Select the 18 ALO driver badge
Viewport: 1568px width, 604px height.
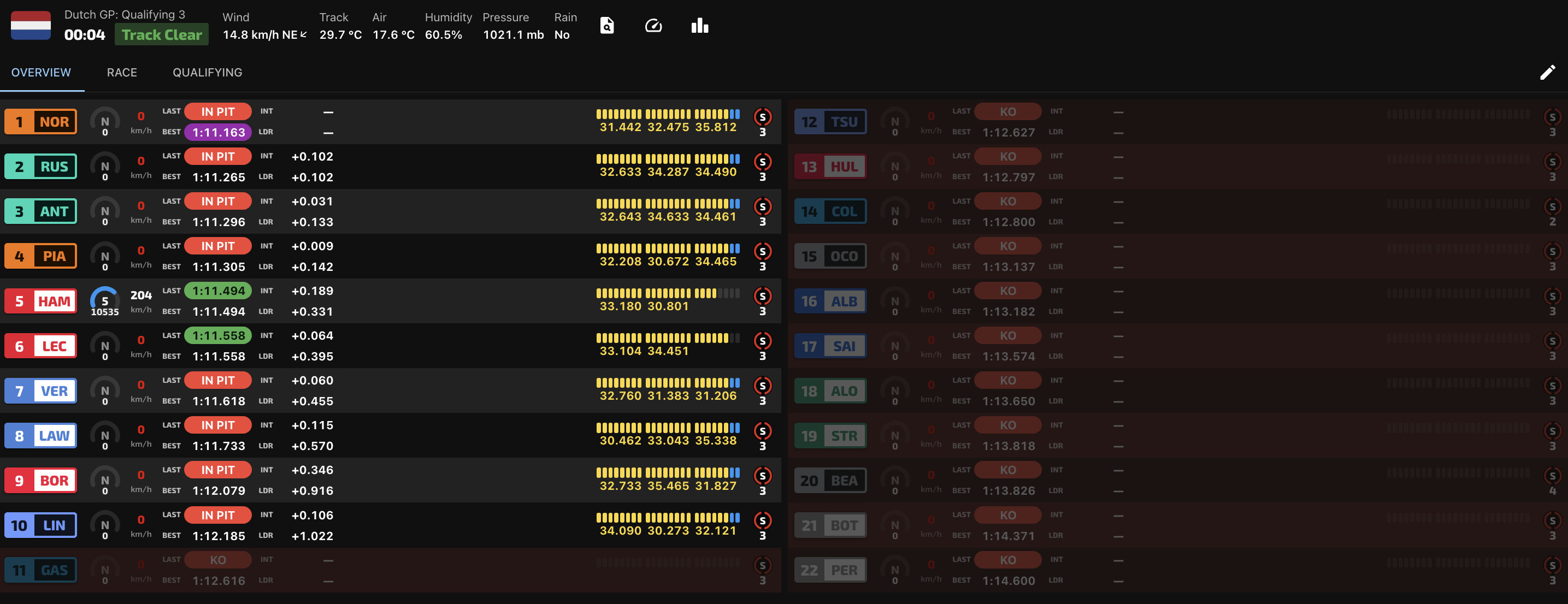[x=831, y=391]
